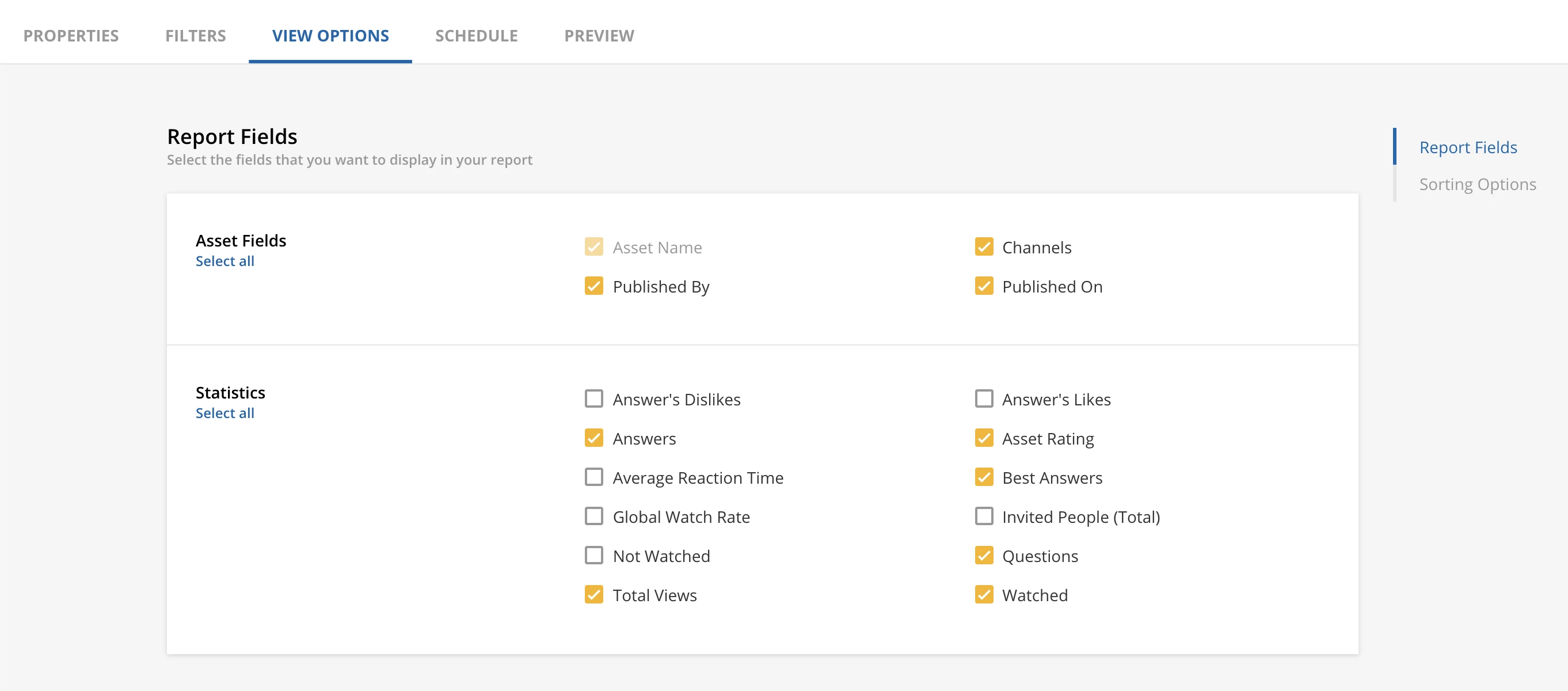Tick Global Watch Rate checkbox
This screenshot has height=691, width=1568.
(593, 517)
